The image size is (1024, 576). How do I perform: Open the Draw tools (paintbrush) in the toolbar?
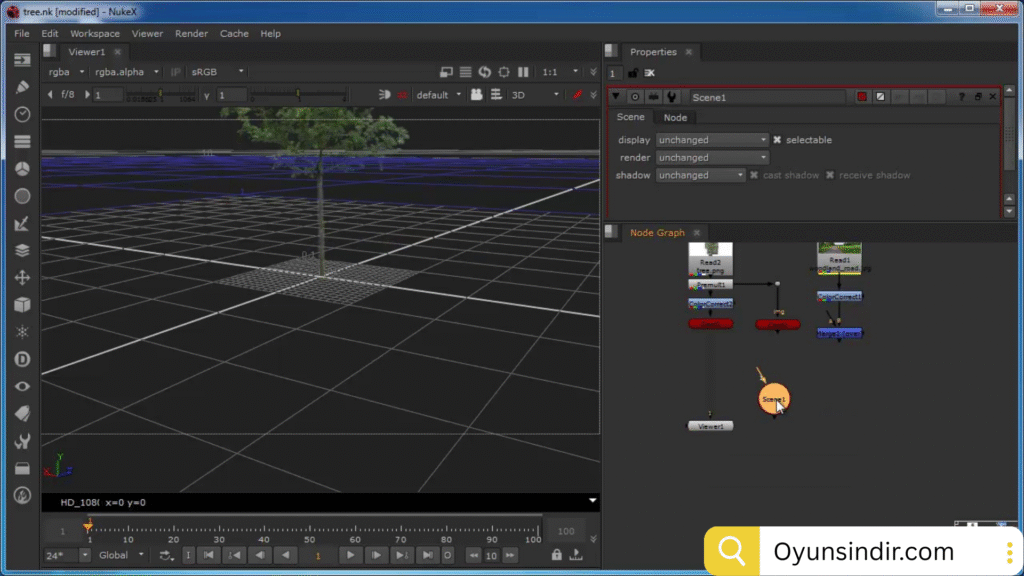pyautogui.click(x=22, y=87)
